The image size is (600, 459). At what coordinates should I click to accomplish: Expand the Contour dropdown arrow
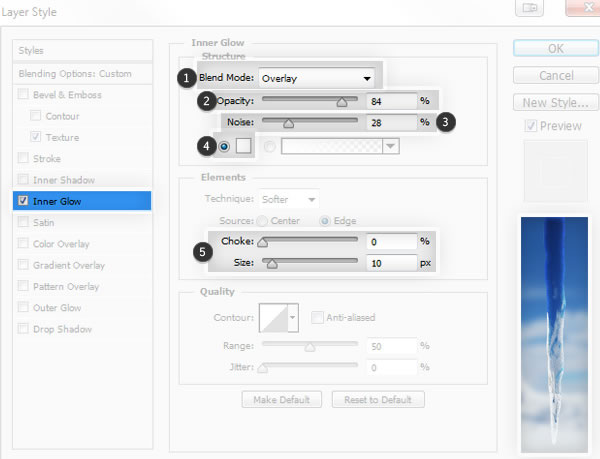click(x=293, y=318)
